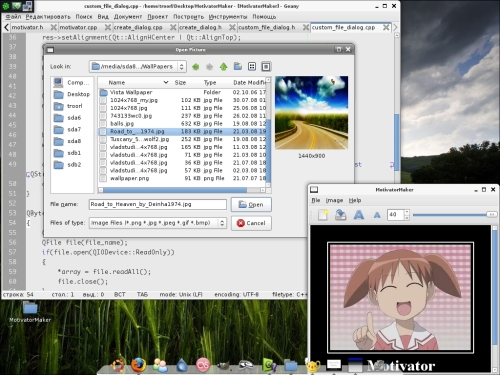Increase font size spinner value 40
Image resolution: width=500 pixels, height=375 pixels.
407,212
